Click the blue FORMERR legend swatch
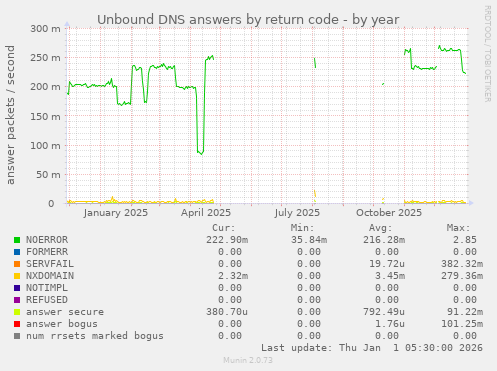 click(x=17, y=252)
